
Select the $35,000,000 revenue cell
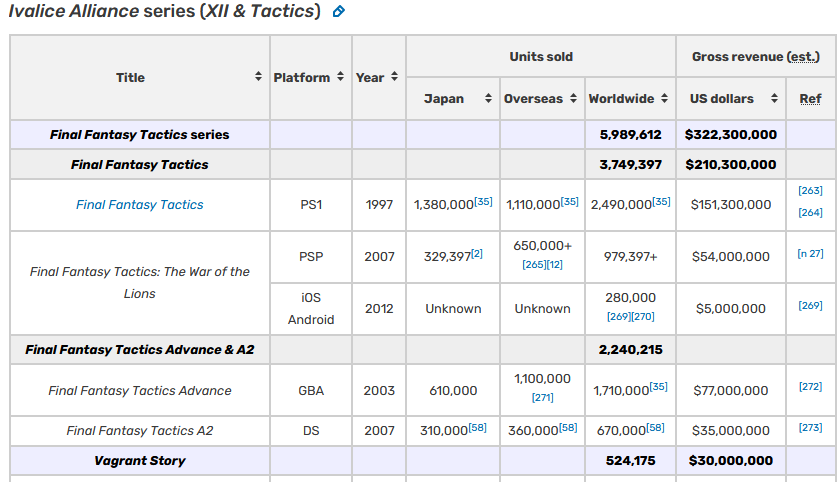(731, 431)
